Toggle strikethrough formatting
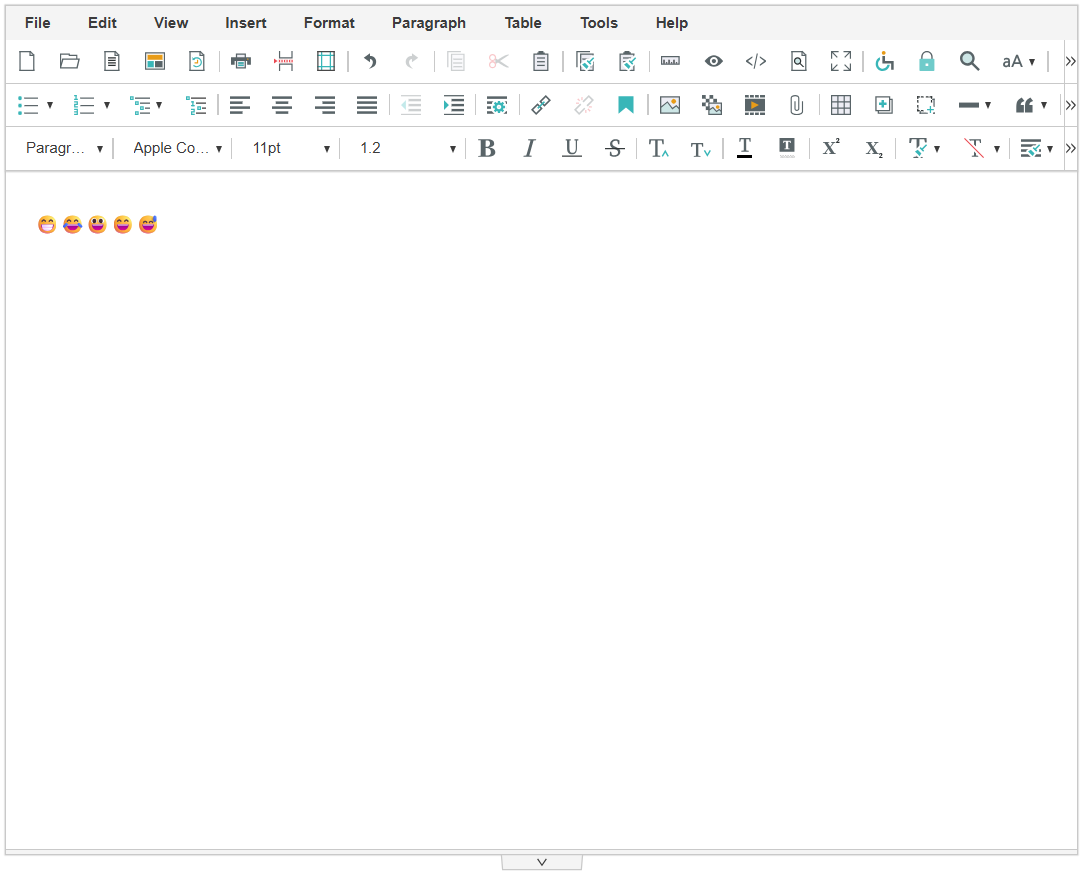This screenshot has width=1084, height=873. tap(614, 148)
